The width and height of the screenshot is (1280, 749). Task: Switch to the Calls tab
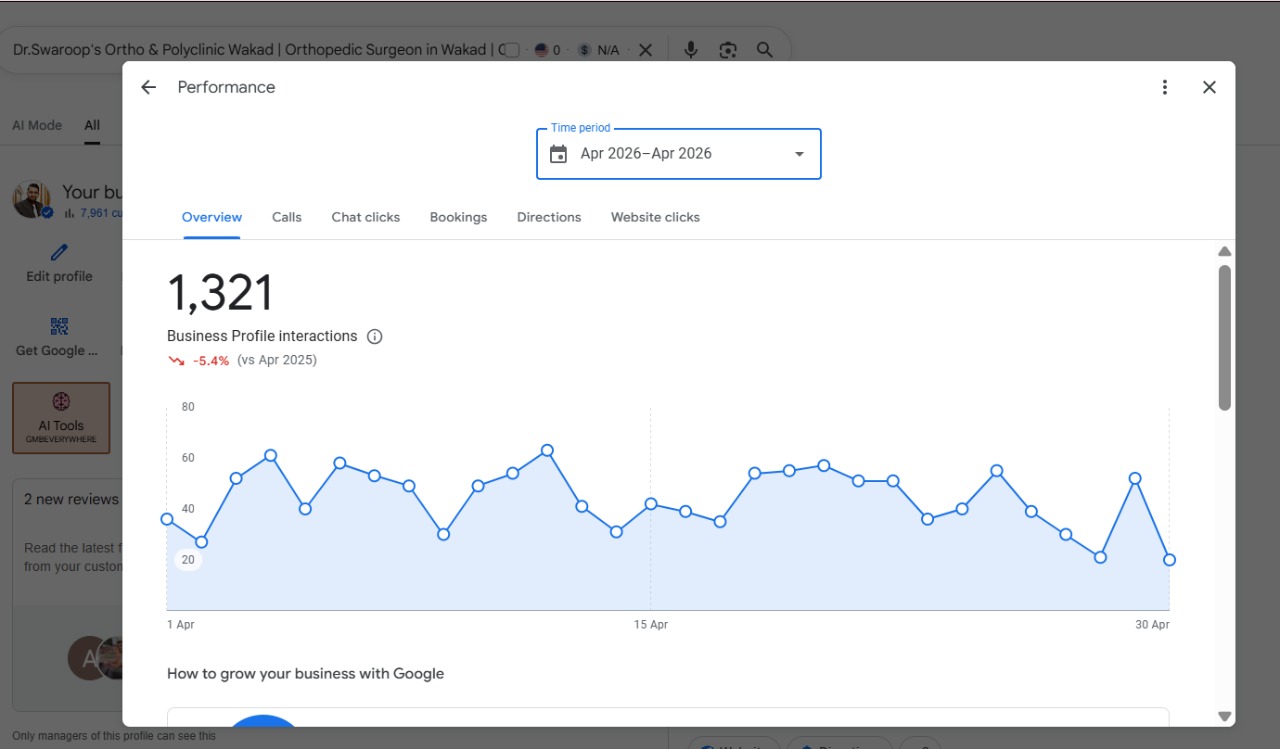coord(287,217)
